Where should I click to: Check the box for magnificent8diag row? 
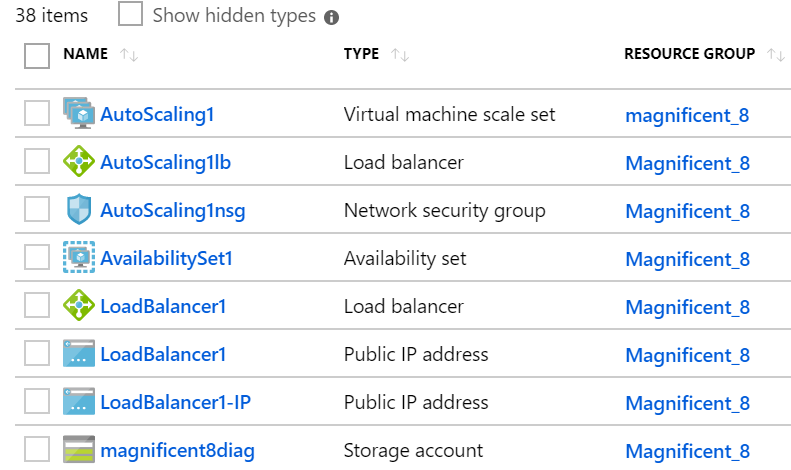click(37, 448)
